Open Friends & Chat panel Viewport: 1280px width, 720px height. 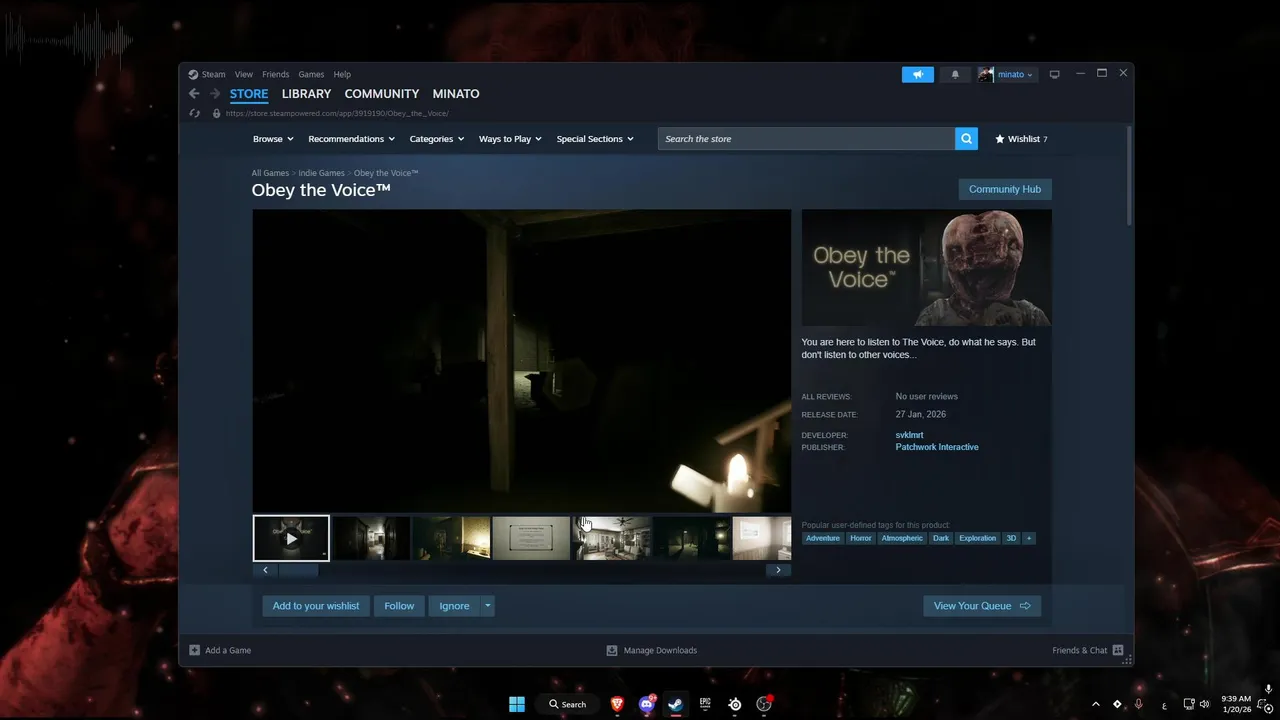click(x=1088, y=650)
